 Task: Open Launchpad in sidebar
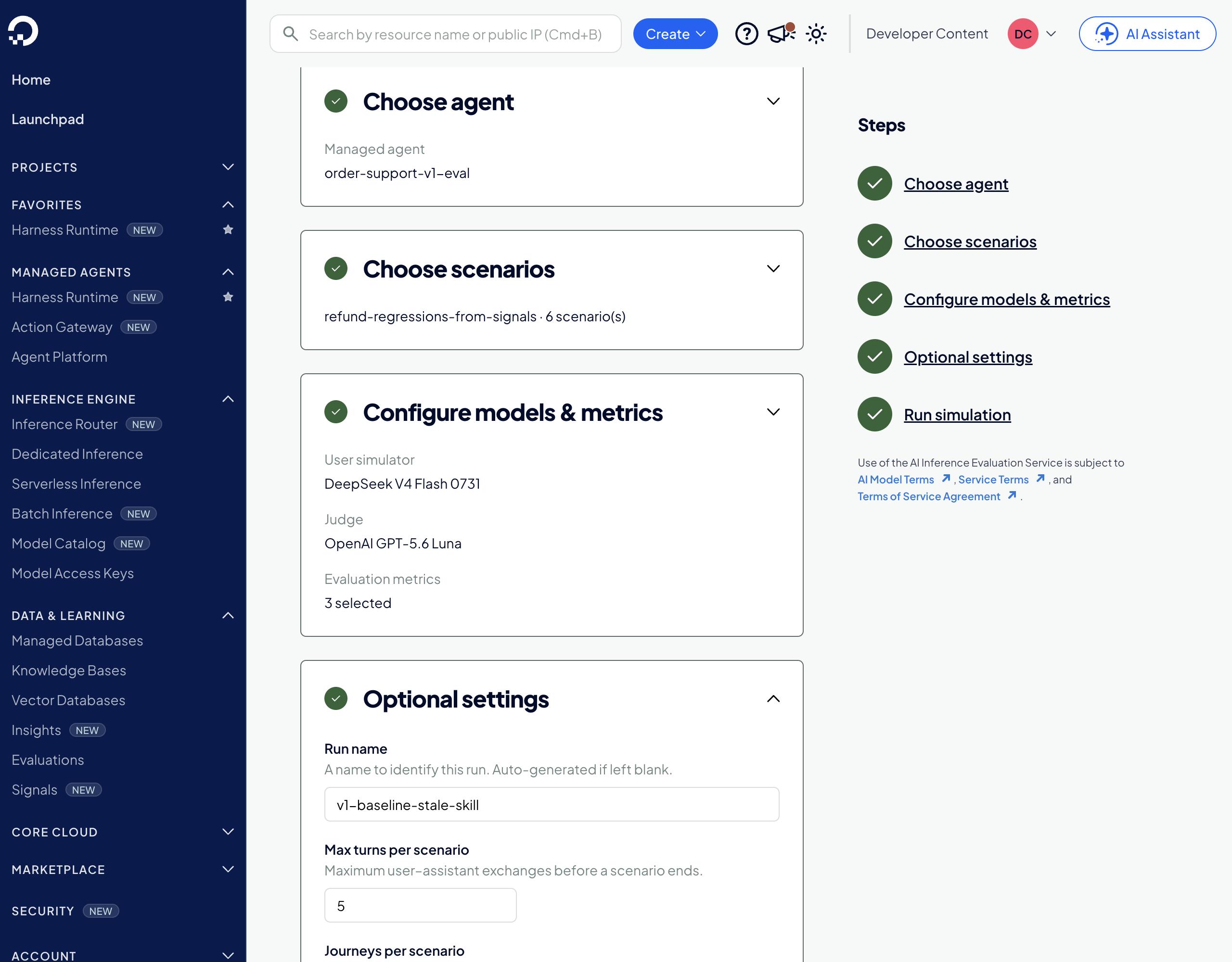click(47, 119)
